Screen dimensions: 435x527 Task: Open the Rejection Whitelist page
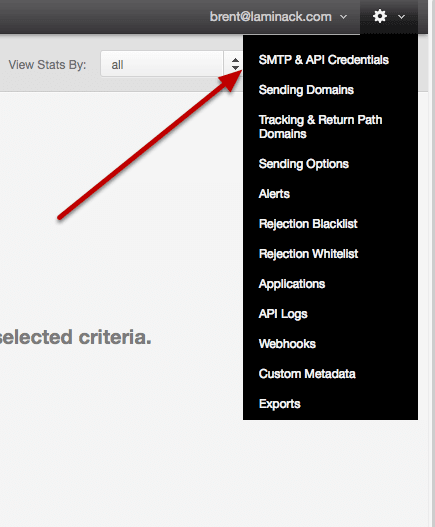[x=308, y=254]
